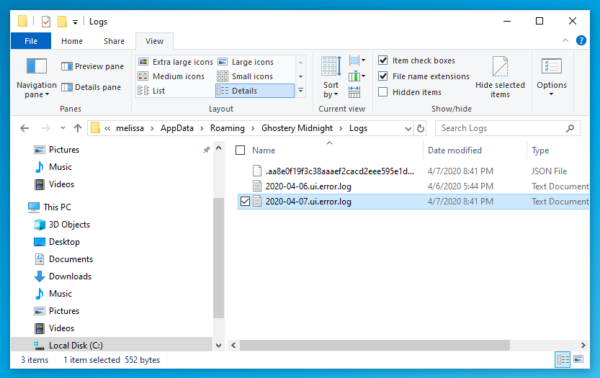The height and width of the screenshot is (378, 600).
Task: Open Customize Quick Access Toolbar dropdown
Action: (75, 22)
